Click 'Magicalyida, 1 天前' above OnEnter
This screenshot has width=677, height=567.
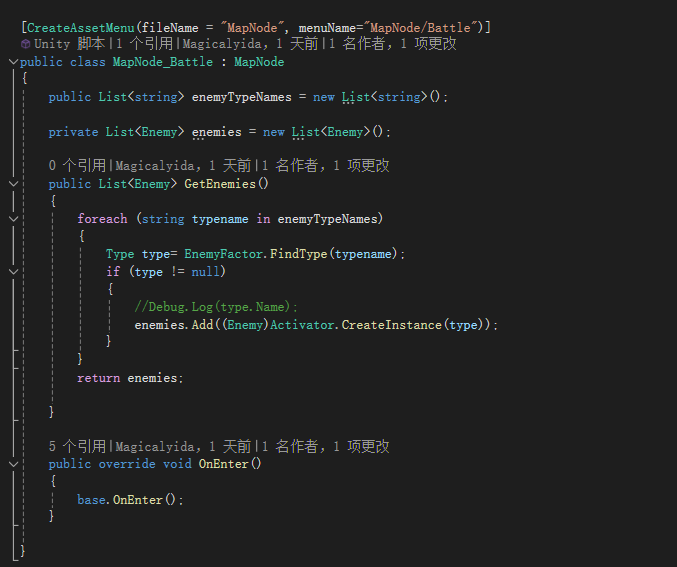(183, 446)
